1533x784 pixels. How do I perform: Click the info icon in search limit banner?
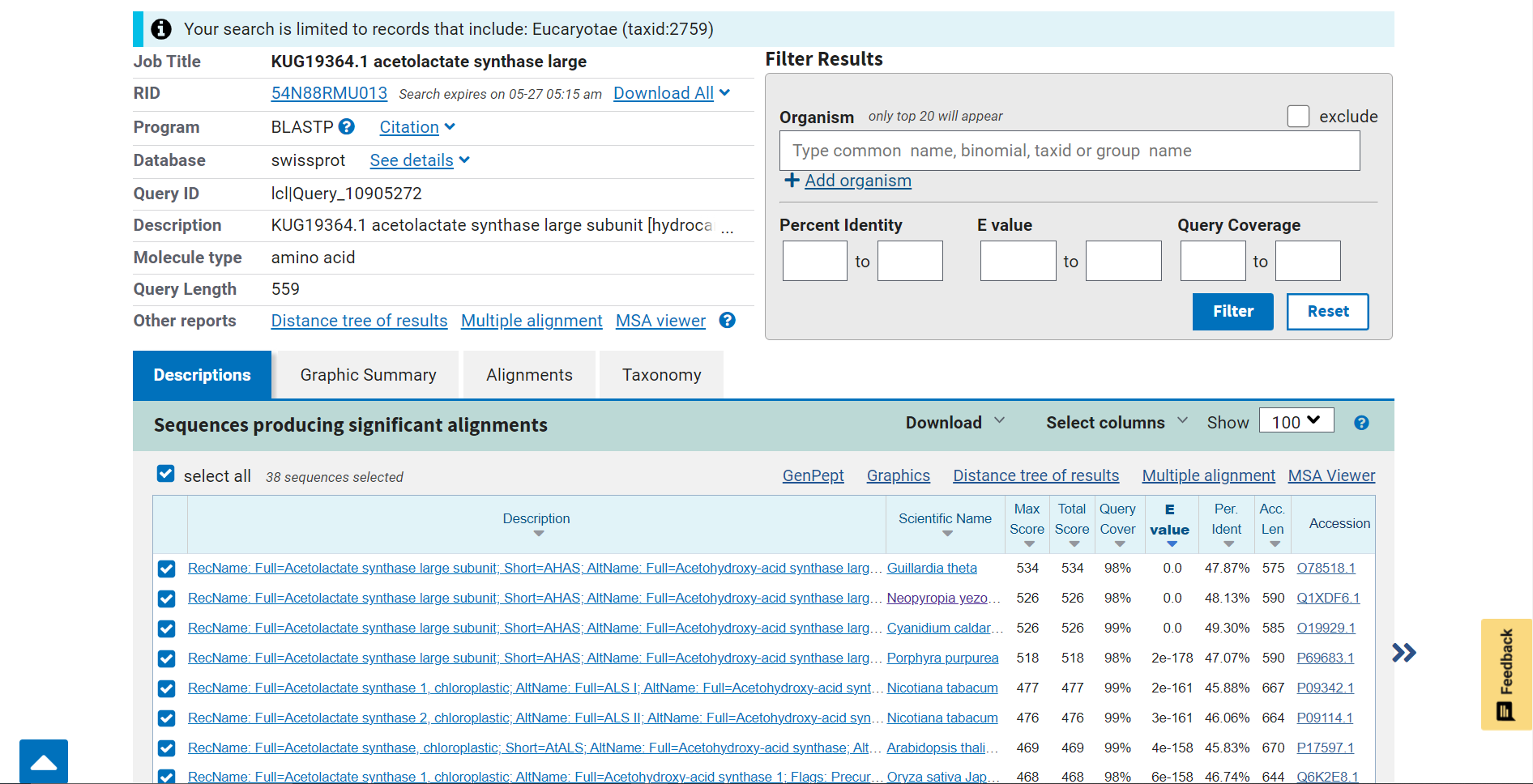coord(161,29)
